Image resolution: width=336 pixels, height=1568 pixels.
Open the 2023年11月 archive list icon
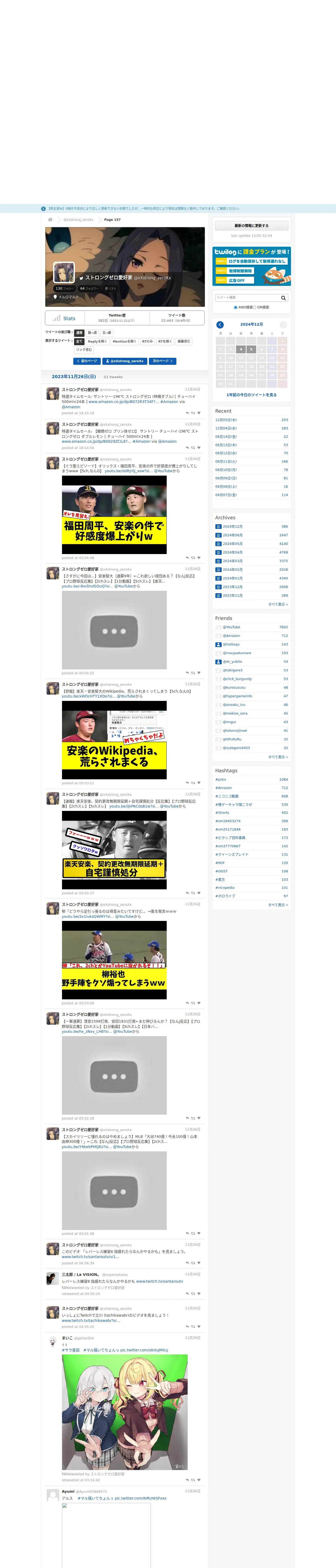[x=218, y=595]
